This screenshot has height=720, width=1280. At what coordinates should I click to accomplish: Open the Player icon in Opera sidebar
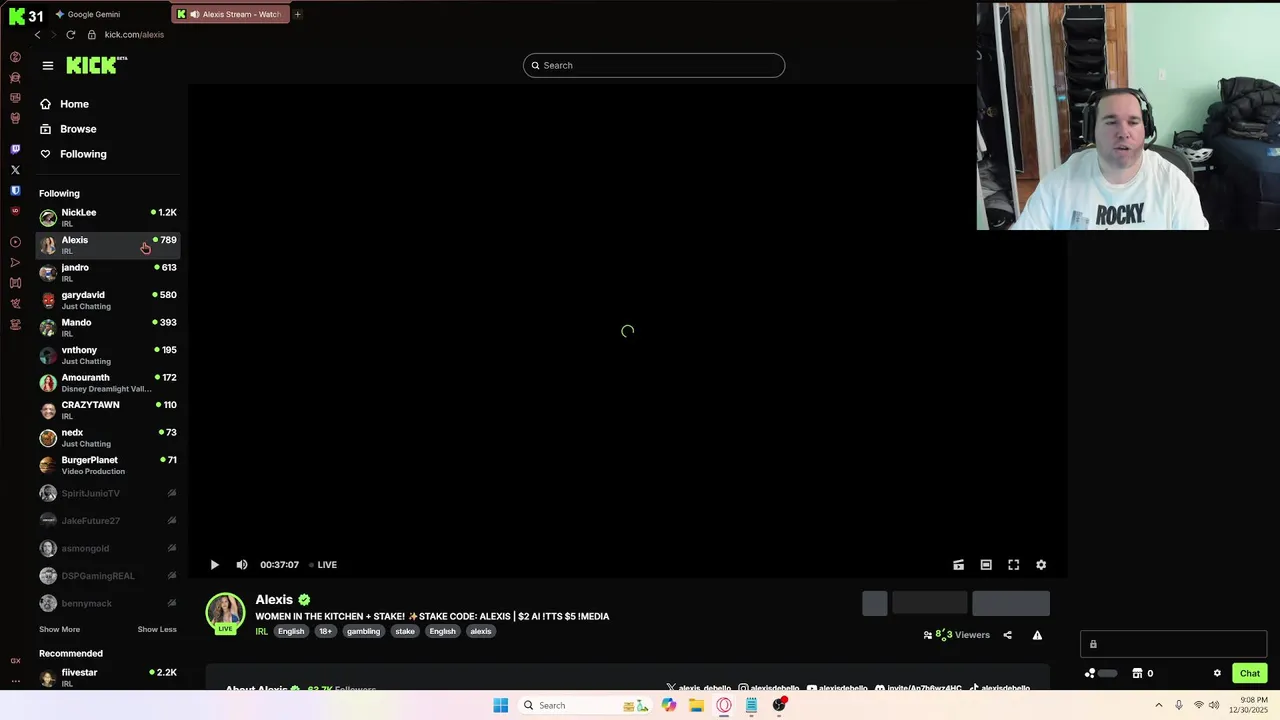point(15,242)
